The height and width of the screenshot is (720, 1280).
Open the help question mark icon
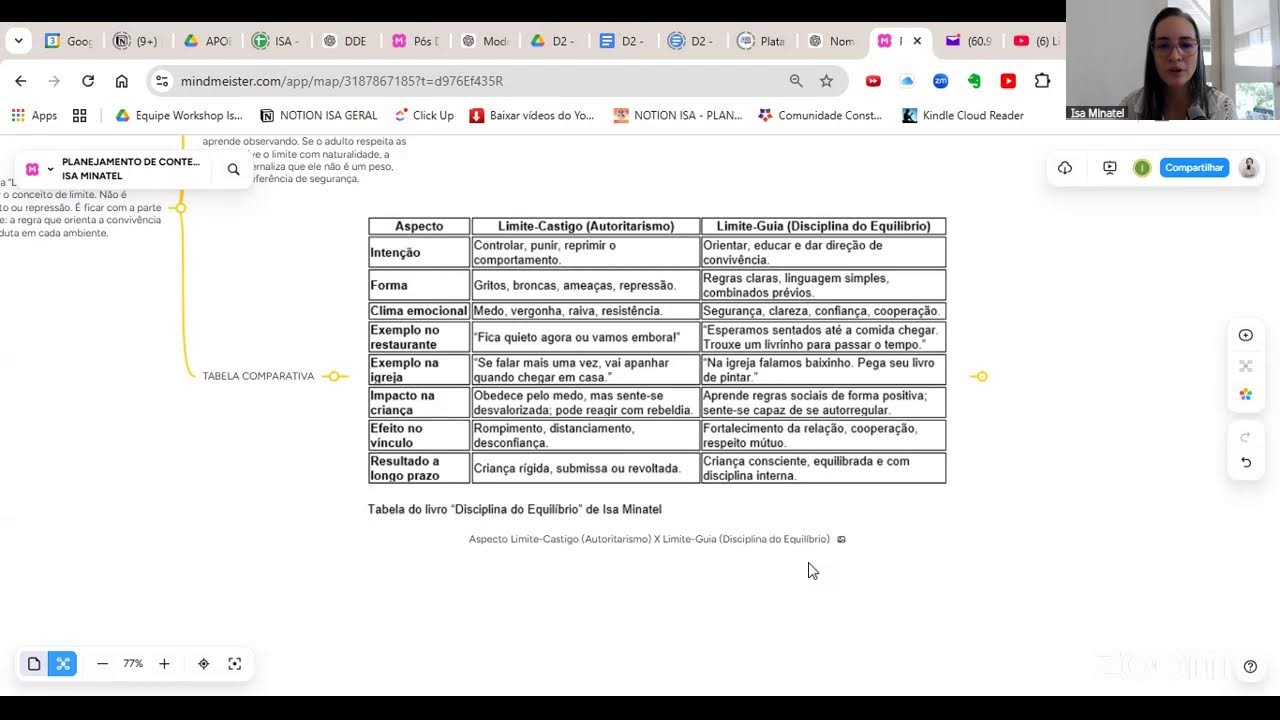[1250, 667]
